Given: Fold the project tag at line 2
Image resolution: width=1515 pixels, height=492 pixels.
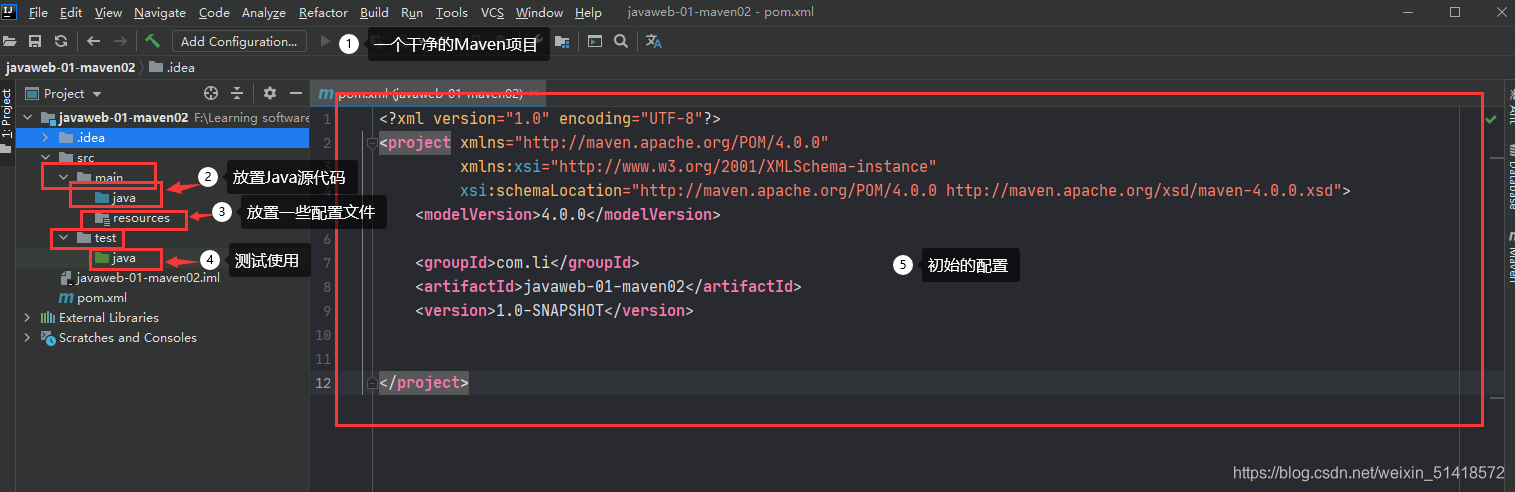Looking at the screenshot, I should pyautogui.click(x=372, y=142).
